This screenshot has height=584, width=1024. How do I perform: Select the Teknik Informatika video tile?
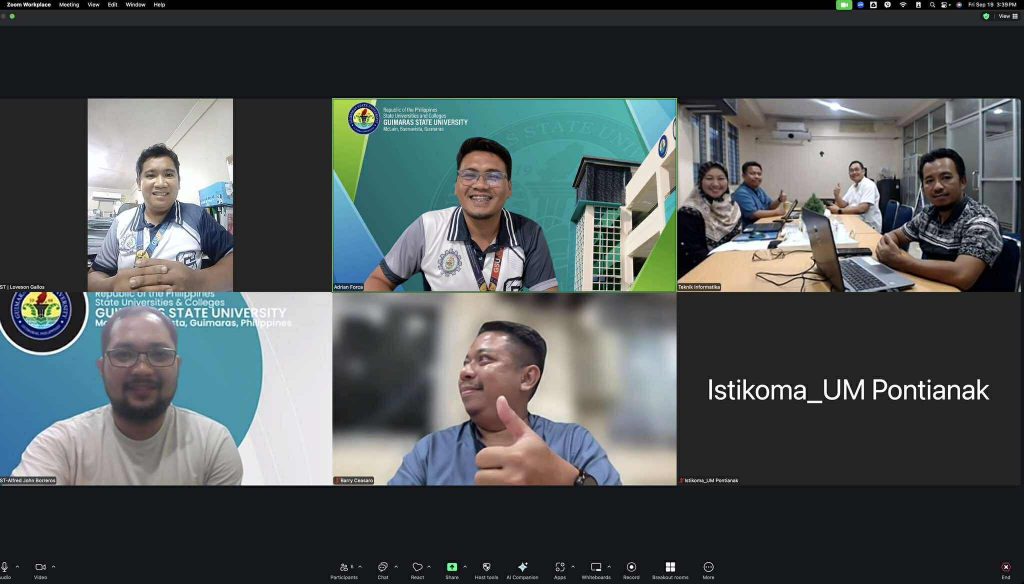pos(849,195)
